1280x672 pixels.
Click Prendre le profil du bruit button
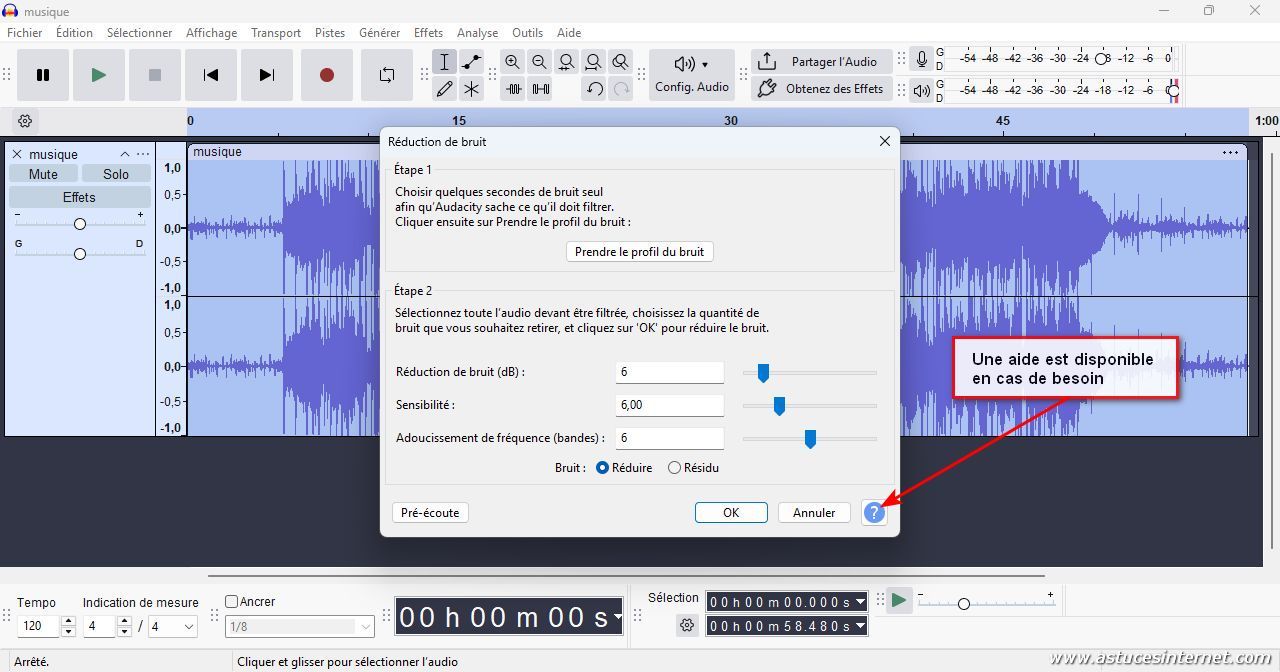pos(639,252)
